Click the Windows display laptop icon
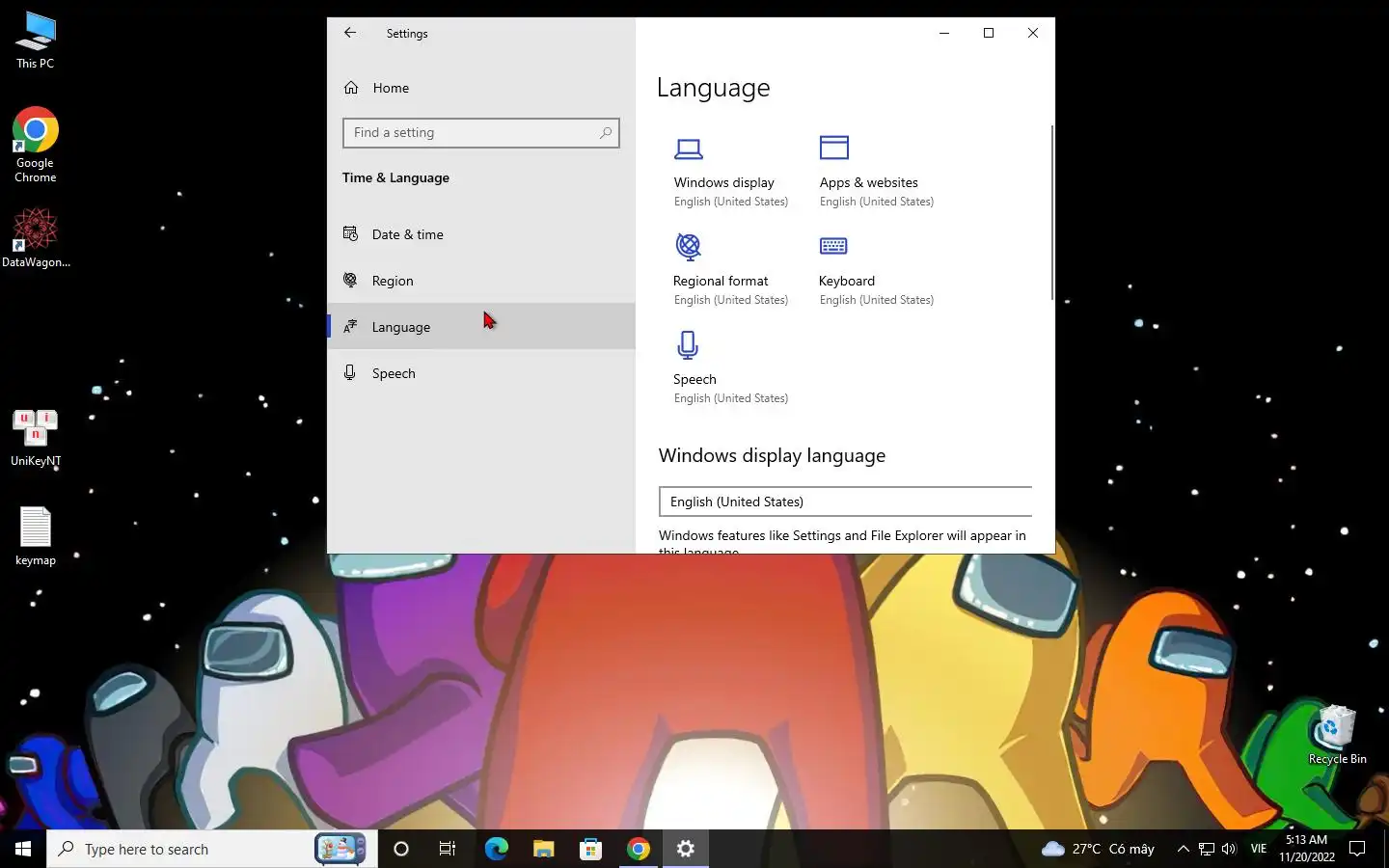The width and height of the screenshot is (1389, 868). pos(688,149)
